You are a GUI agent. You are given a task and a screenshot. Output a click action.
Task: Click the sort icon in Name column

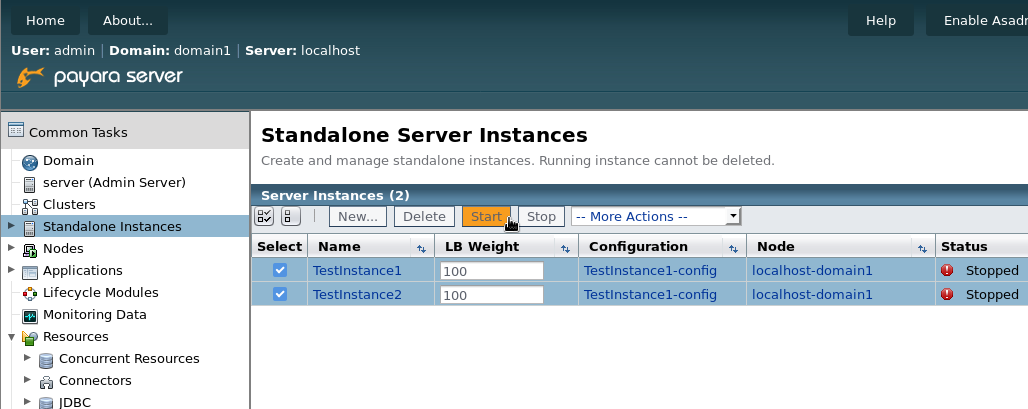420,247
